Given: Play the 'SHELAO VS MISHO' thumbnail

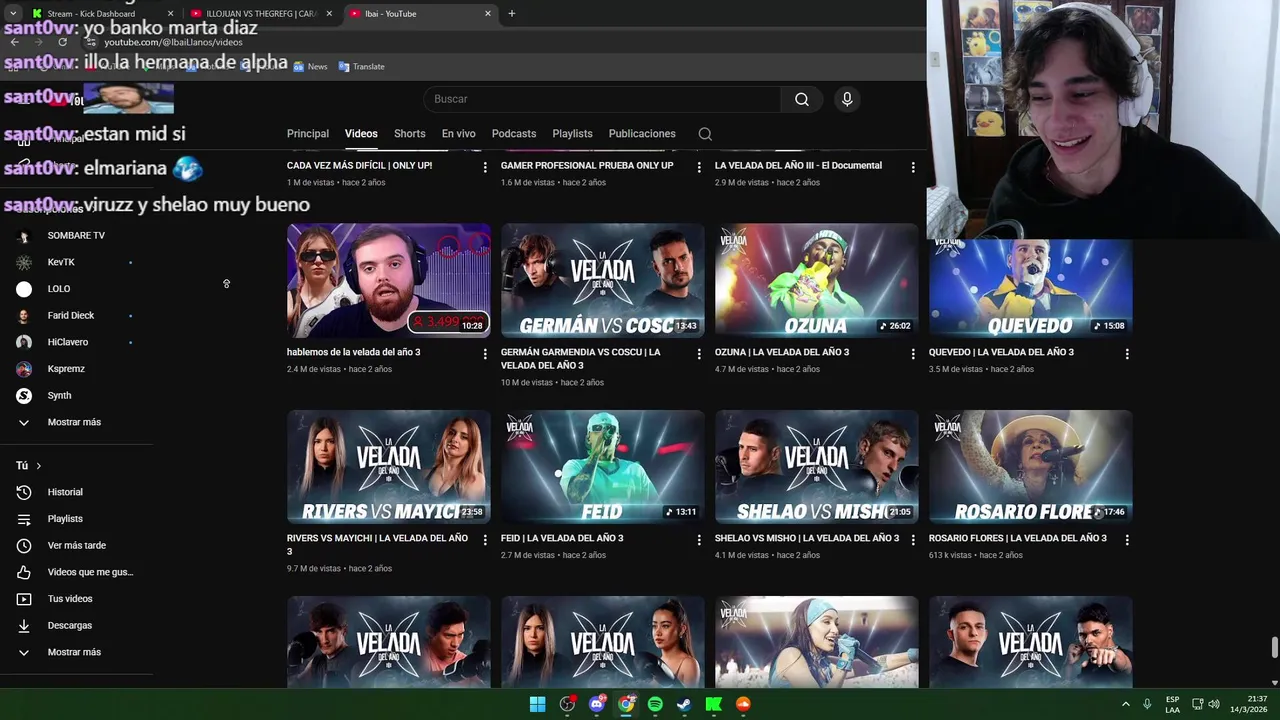Looking at the screenshot, I should [817, 467].
